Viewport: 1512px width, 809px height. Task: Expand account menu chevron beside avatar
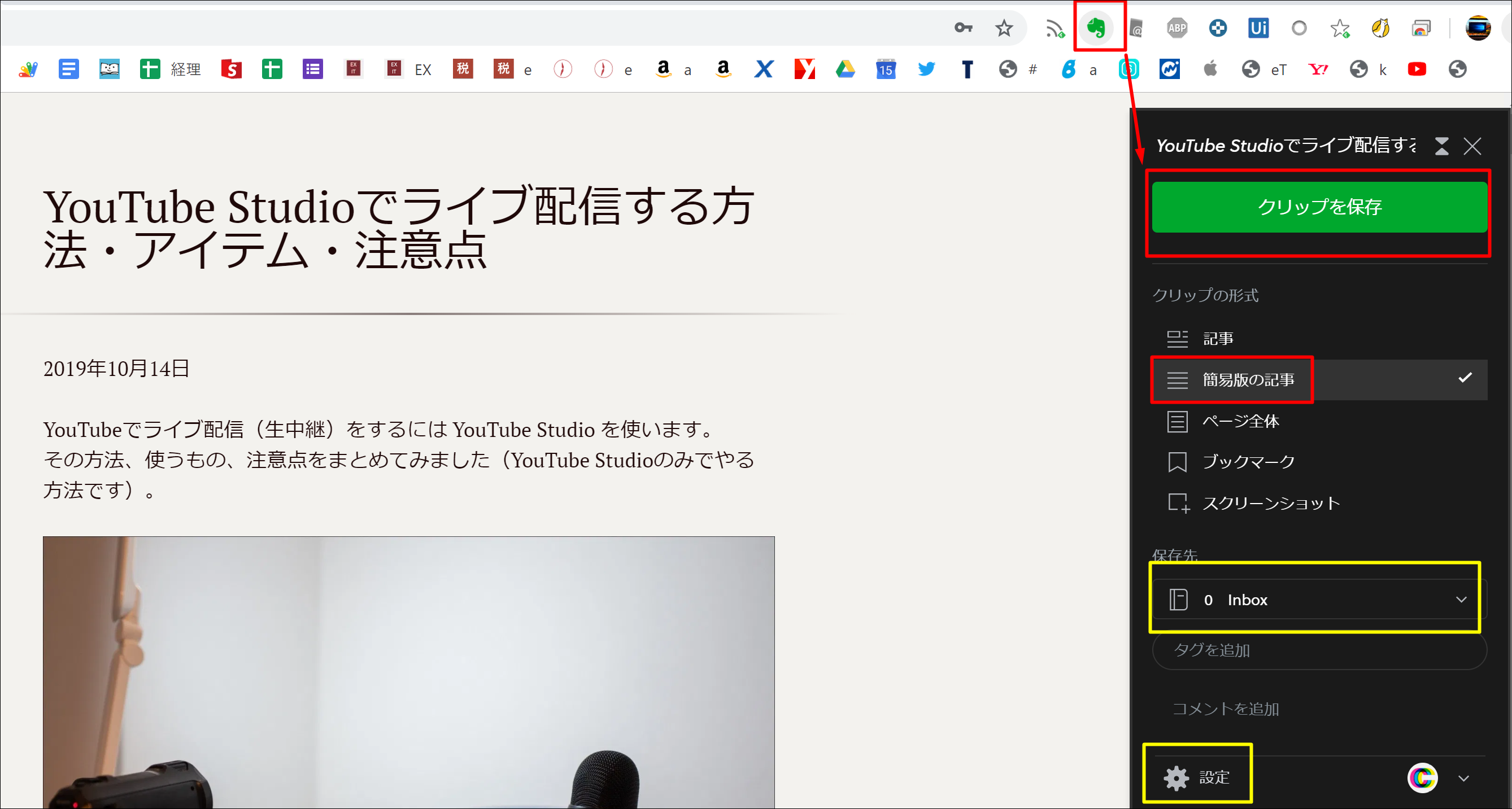(1463, 778)
